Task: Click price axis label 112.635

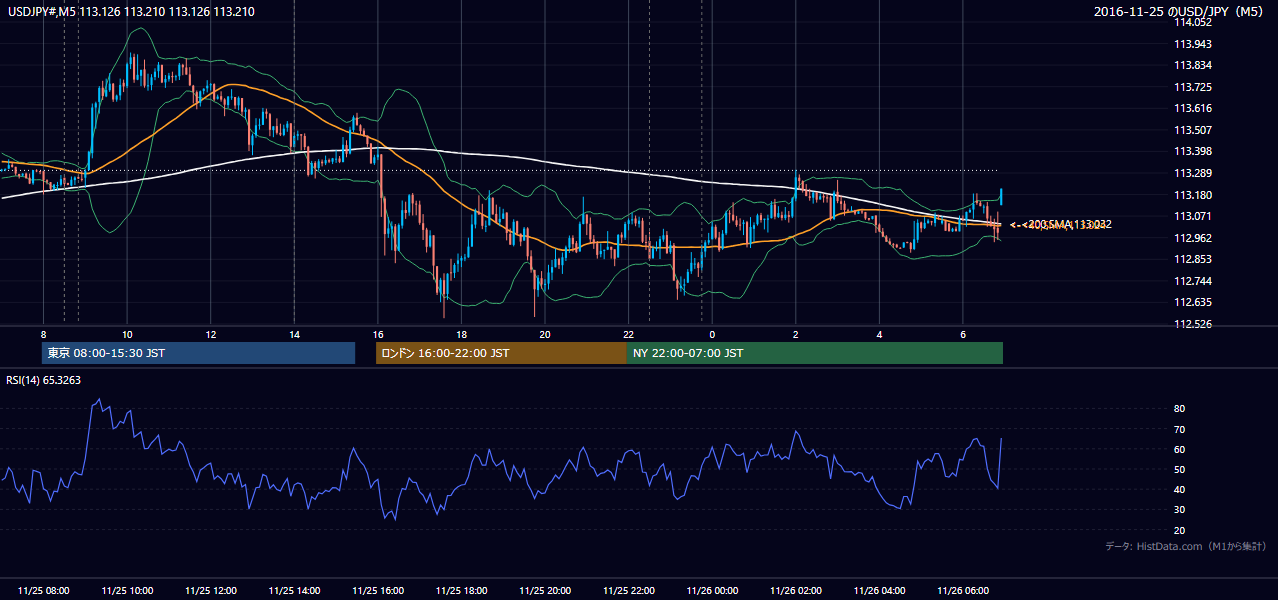Action: [1192, 302]
